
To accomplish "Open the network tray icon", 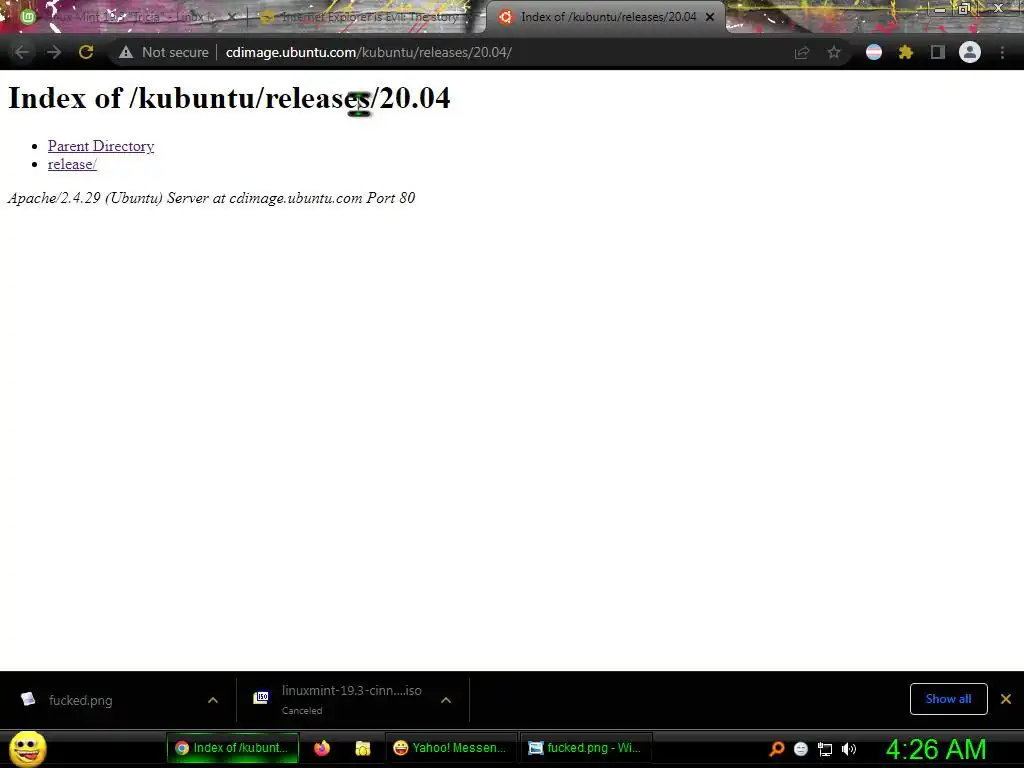I will tap(825, 749).
